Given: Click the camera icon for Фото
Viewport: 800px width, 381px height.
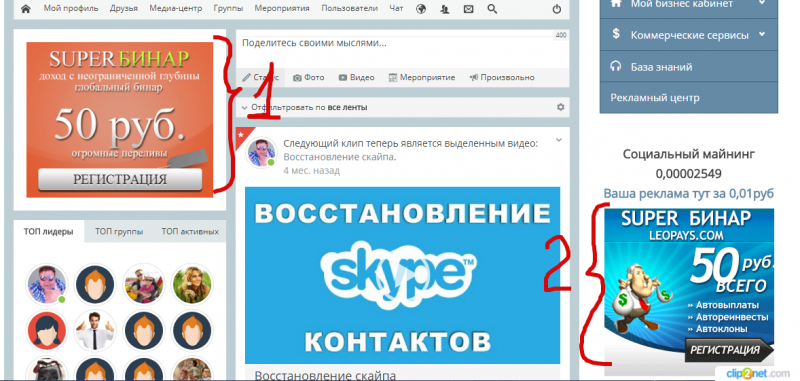Looking at the screenshot, I should [x=297, y=78].
